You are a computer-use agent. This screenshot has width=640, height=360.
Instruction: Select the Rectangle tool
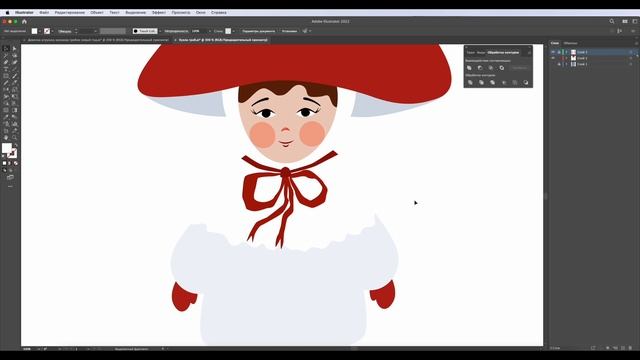6,76
